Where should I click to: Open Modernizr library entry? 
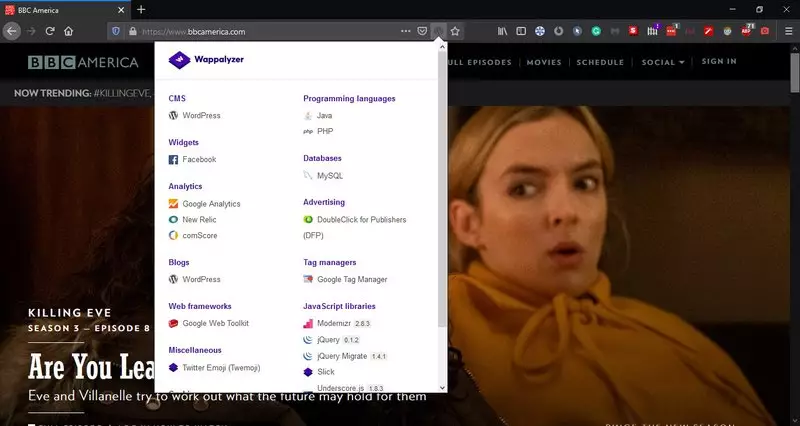coord(337,323)
